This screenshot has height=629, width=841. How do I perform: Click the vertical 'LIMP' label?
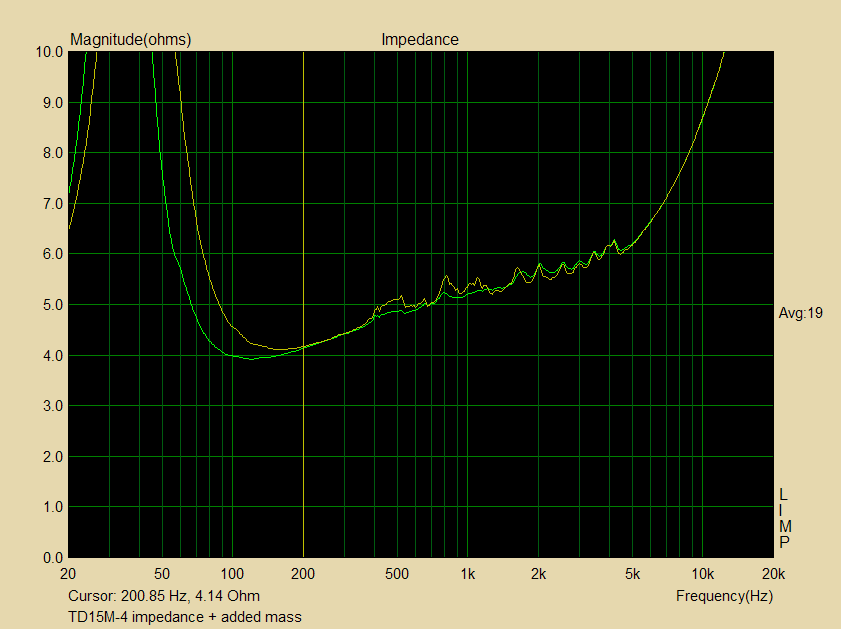785,518
